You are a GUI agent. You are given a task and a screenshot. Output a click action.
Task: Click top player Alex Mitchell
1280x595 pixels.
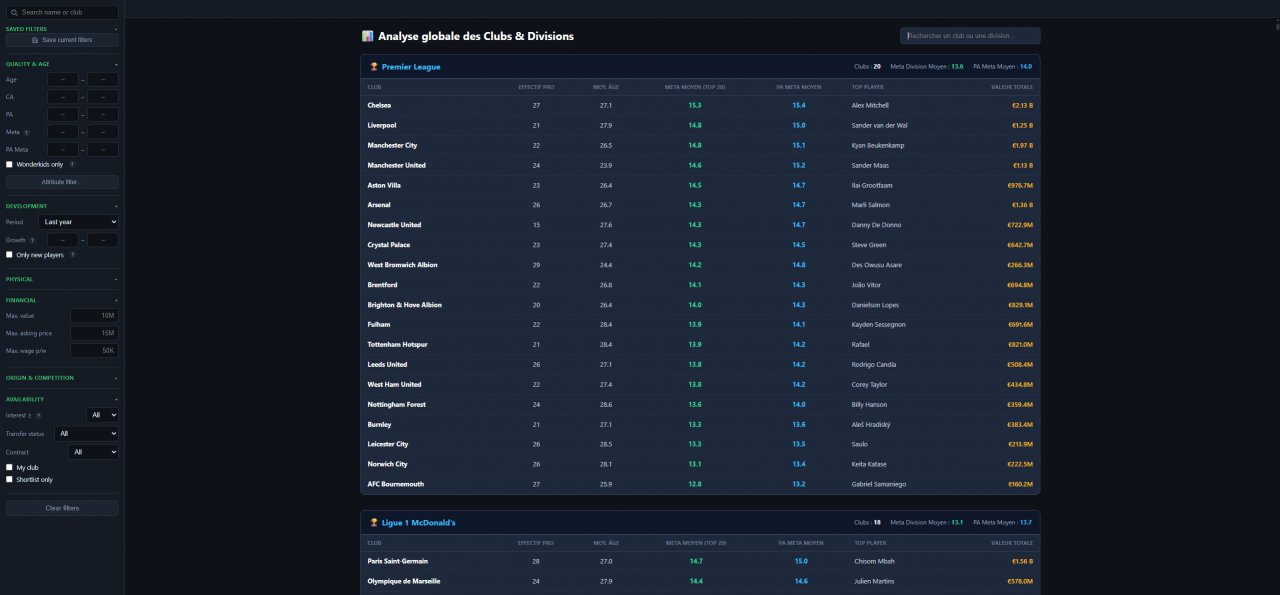click(x=870, y=105)
